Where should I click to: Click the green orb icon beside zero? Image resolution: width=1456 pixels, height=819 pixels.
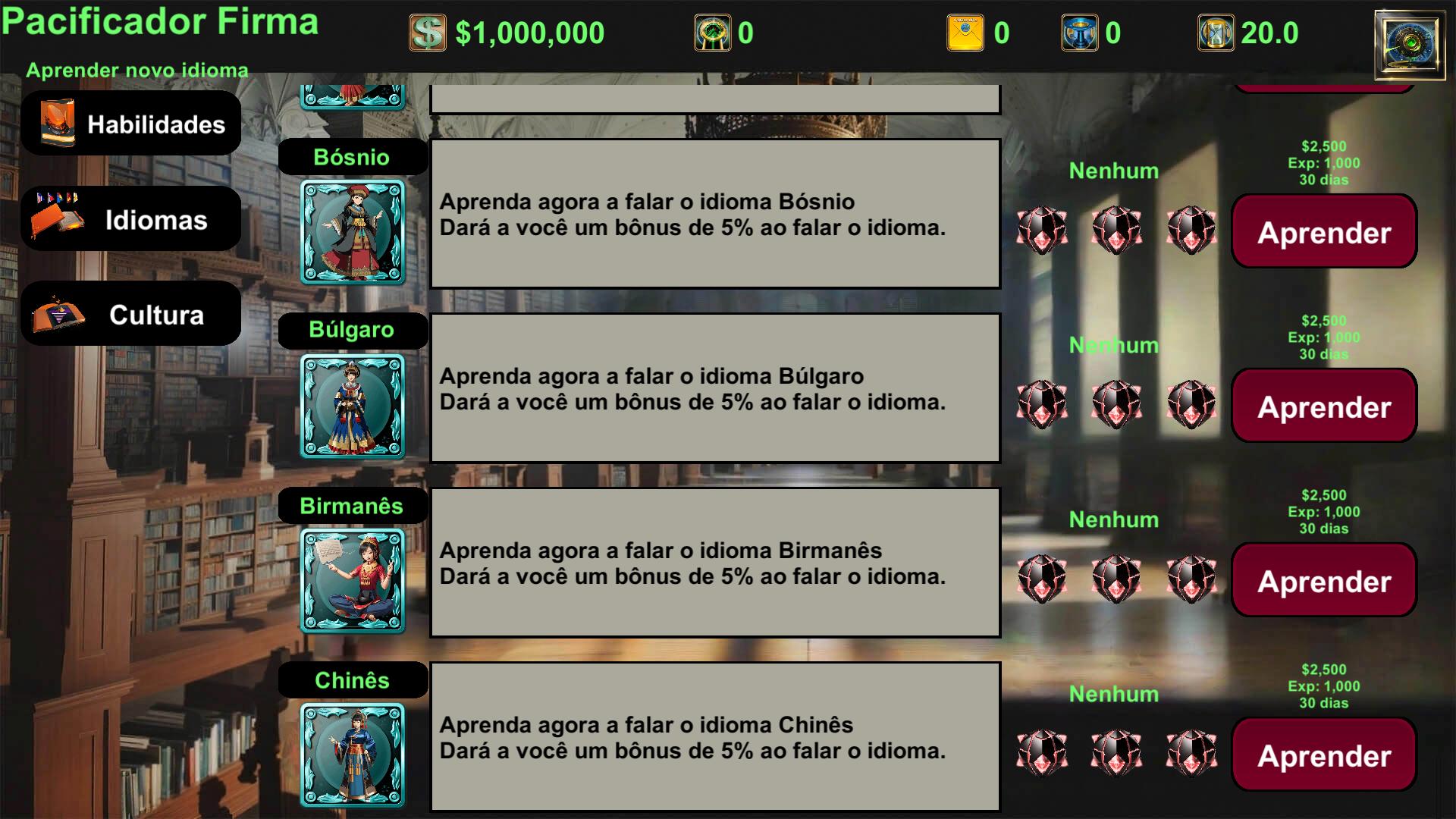pyautogui.click(x=713, y=33)
